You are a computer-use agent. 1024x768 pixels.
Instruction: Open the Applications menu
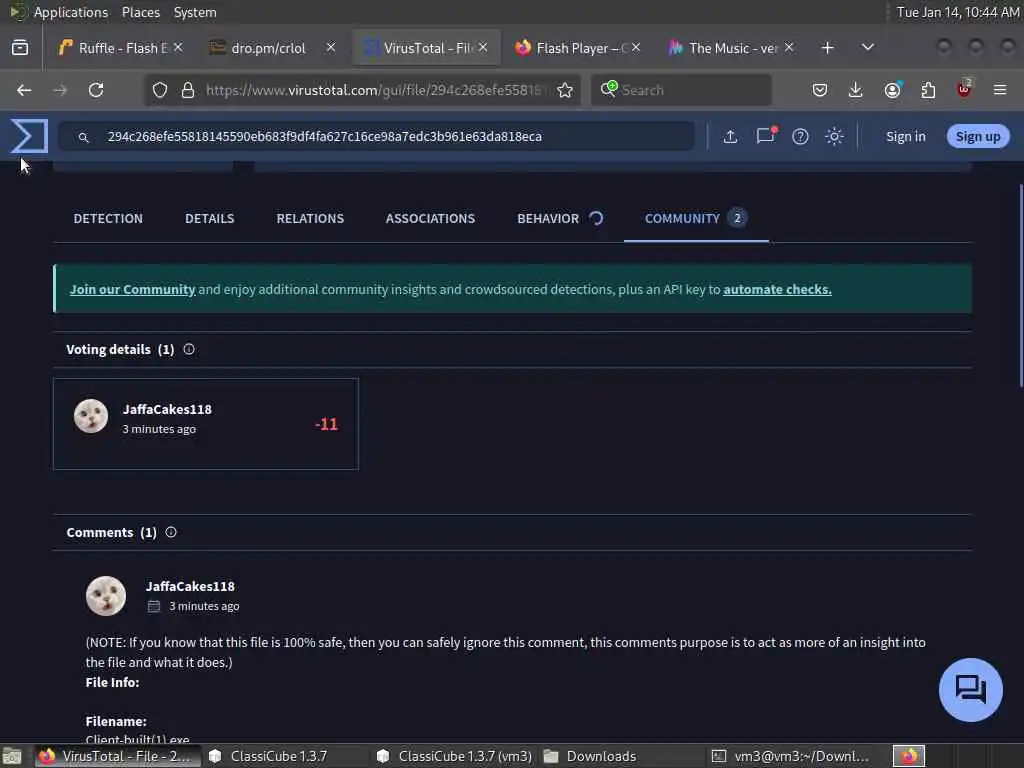point(71,12)
